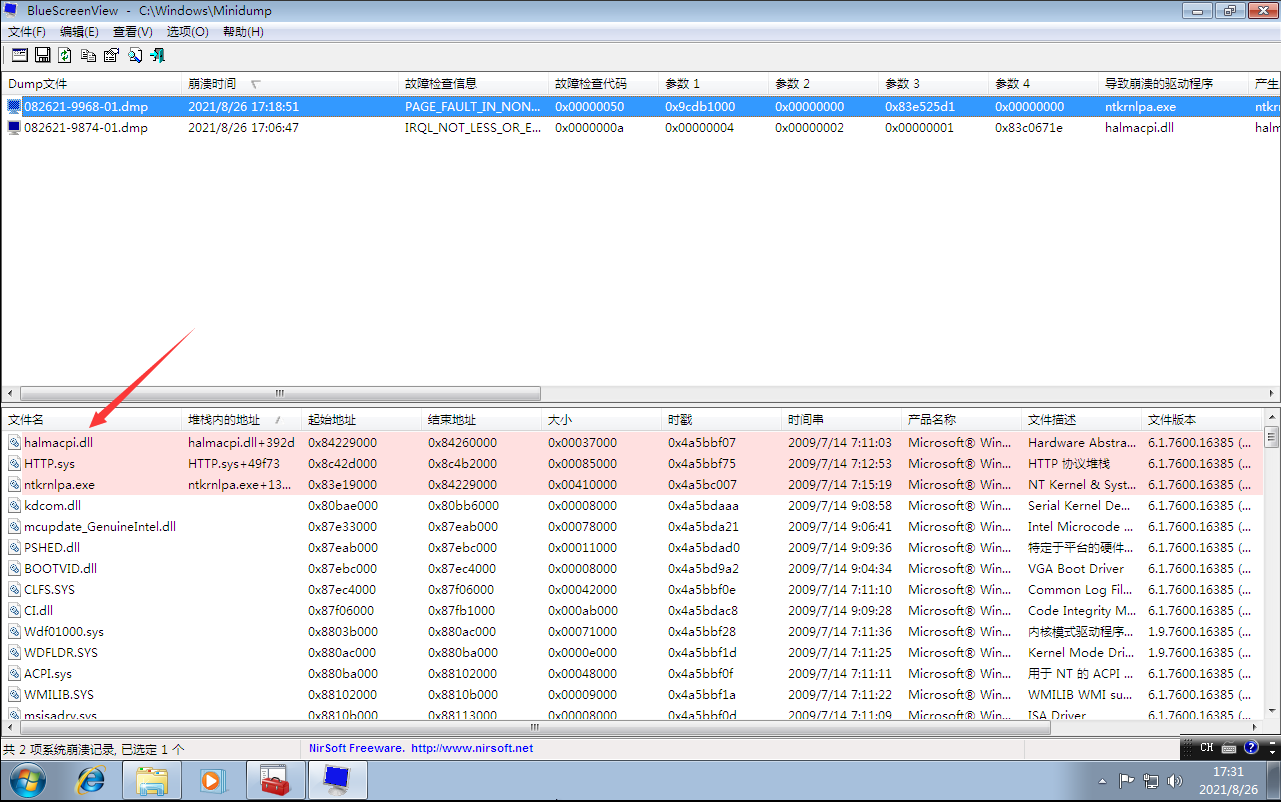This screenshot has width=1281, height=802.
Task: Launch Windows Media Player from the taskbar
Action: [214, 781]
